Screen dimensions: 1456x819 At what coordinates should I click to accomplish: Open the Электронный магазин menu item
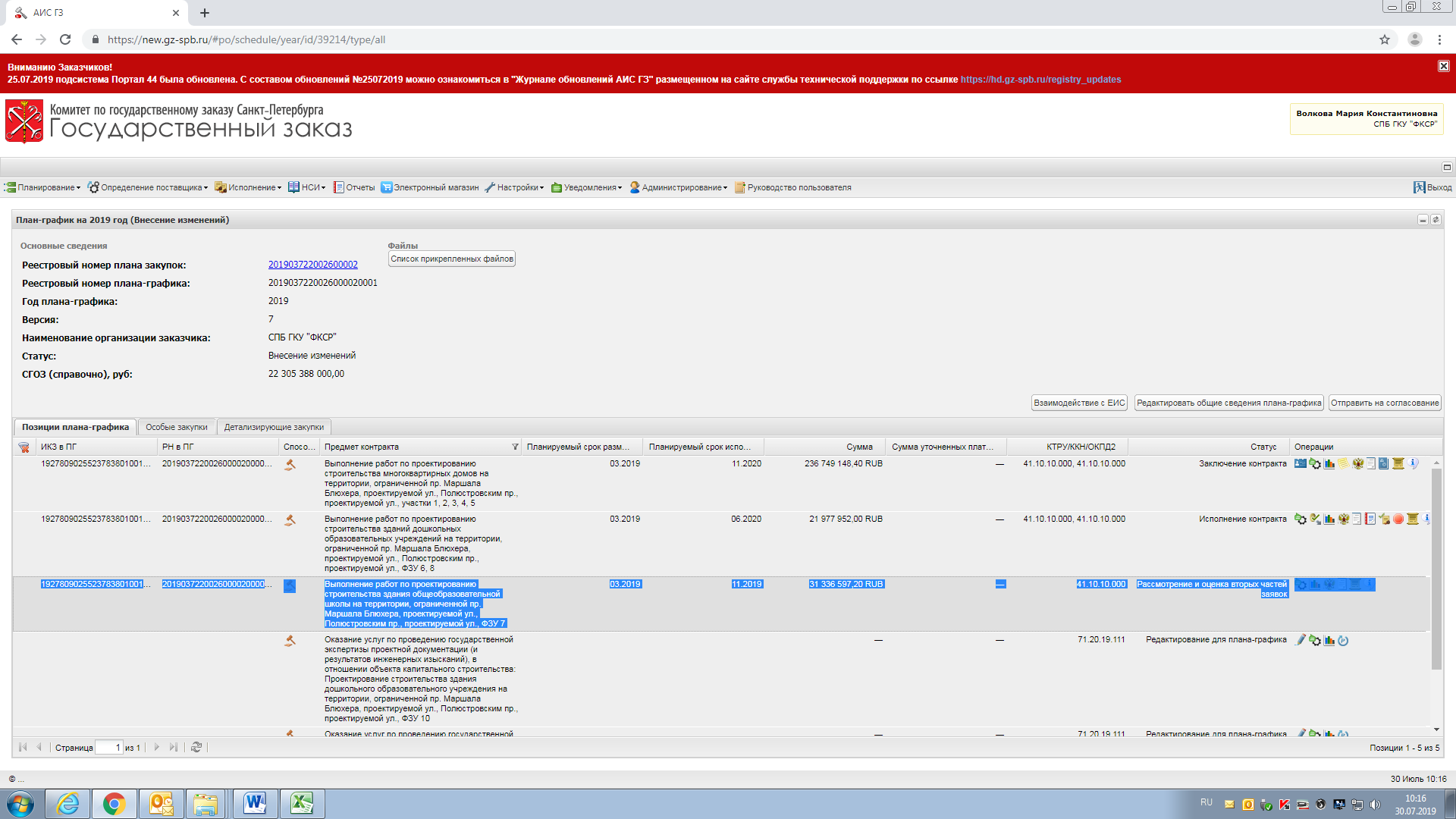(x=429, y=187)
